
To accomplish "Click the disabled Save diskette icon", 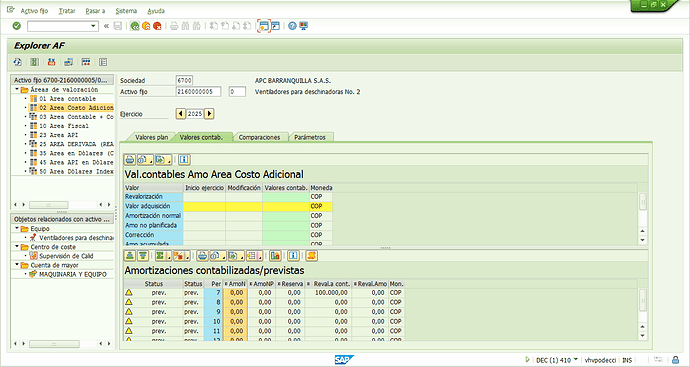I will click(x=117, y=26).
